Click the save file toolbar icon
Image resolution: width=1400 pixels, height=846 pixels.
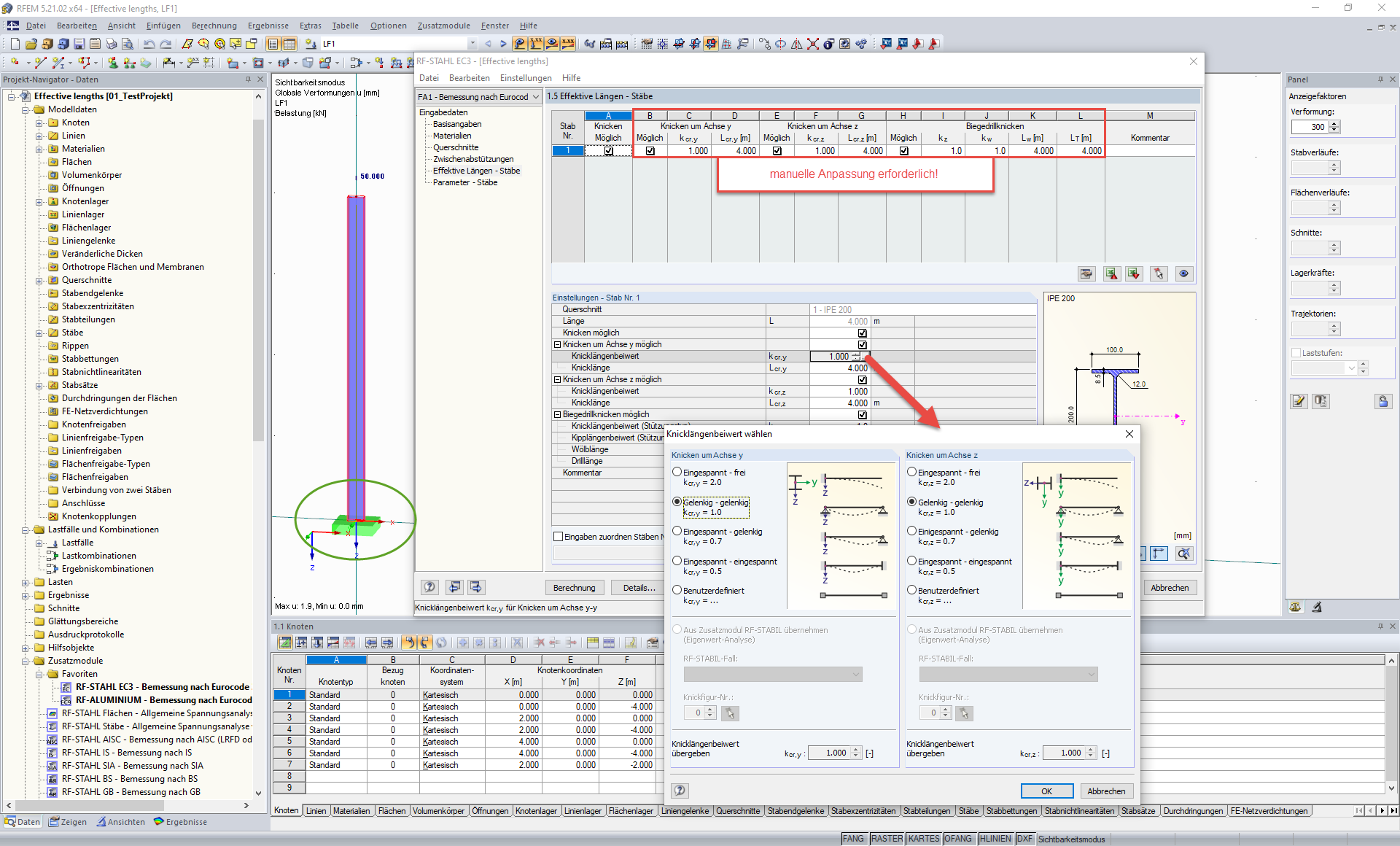point(79,44)
